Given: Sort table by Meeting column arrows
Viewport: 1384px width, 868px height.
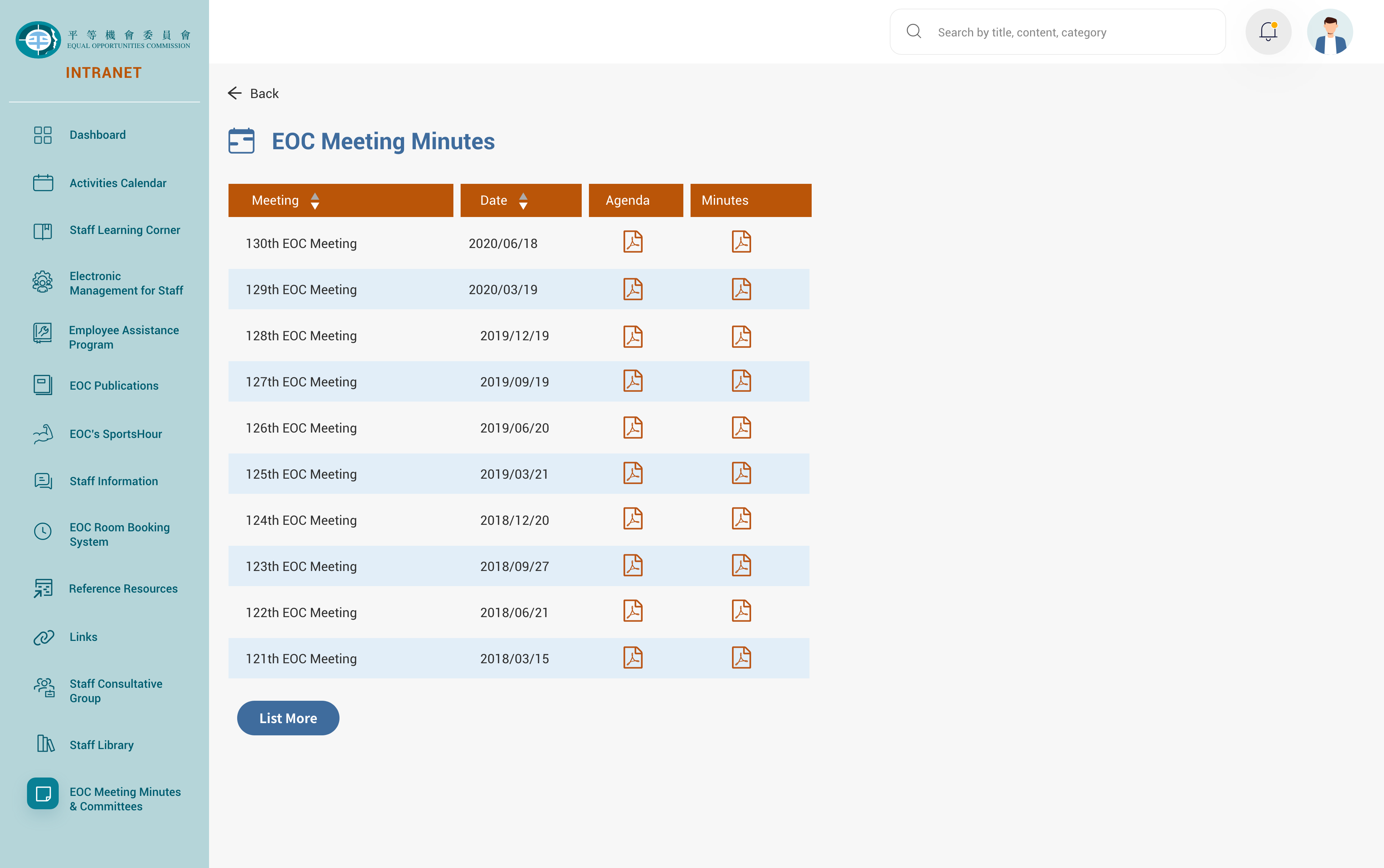Looking at the screenshot, I should [315, 201].
